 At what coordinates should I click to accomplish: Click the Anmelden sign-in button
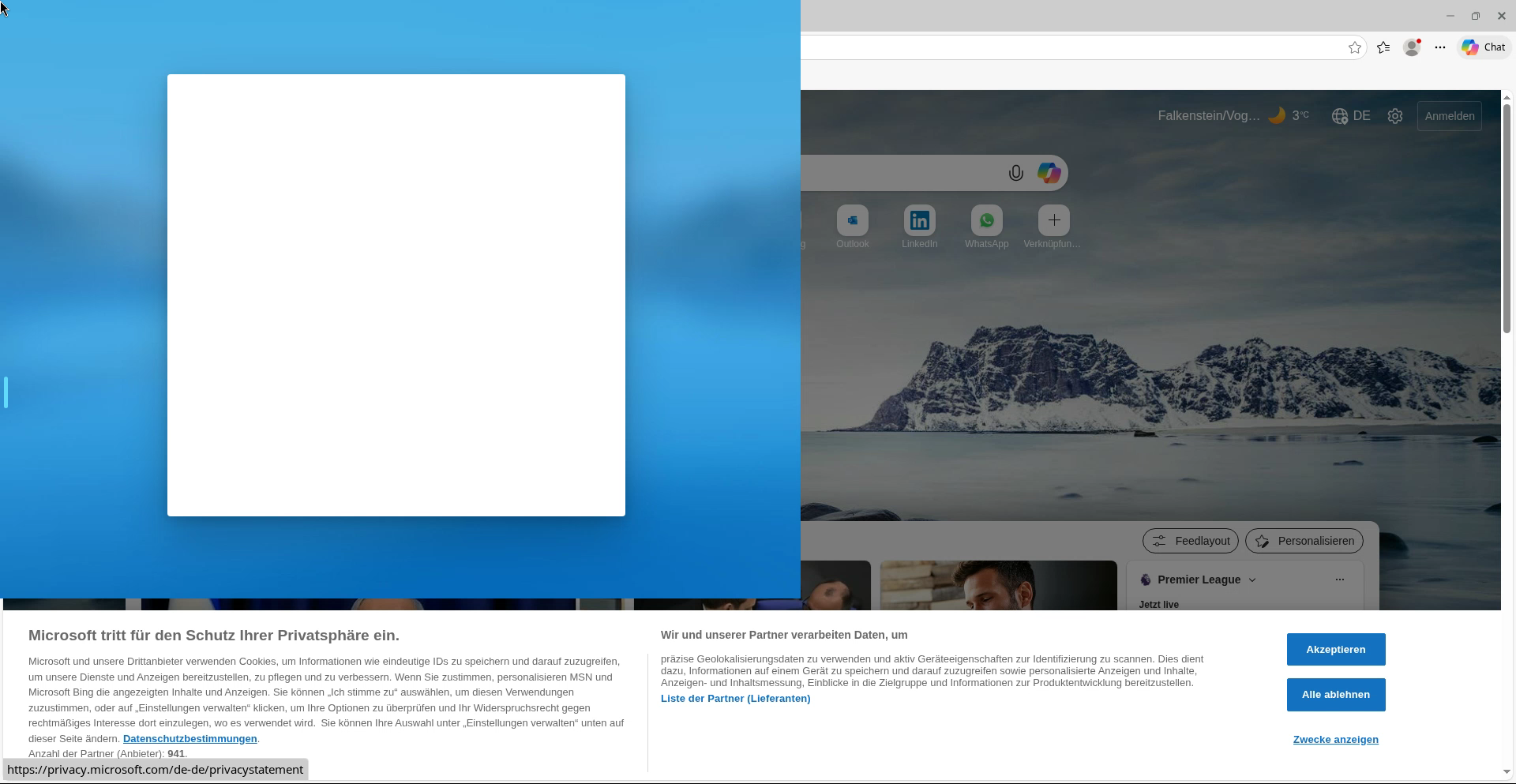coord(1450,116)
